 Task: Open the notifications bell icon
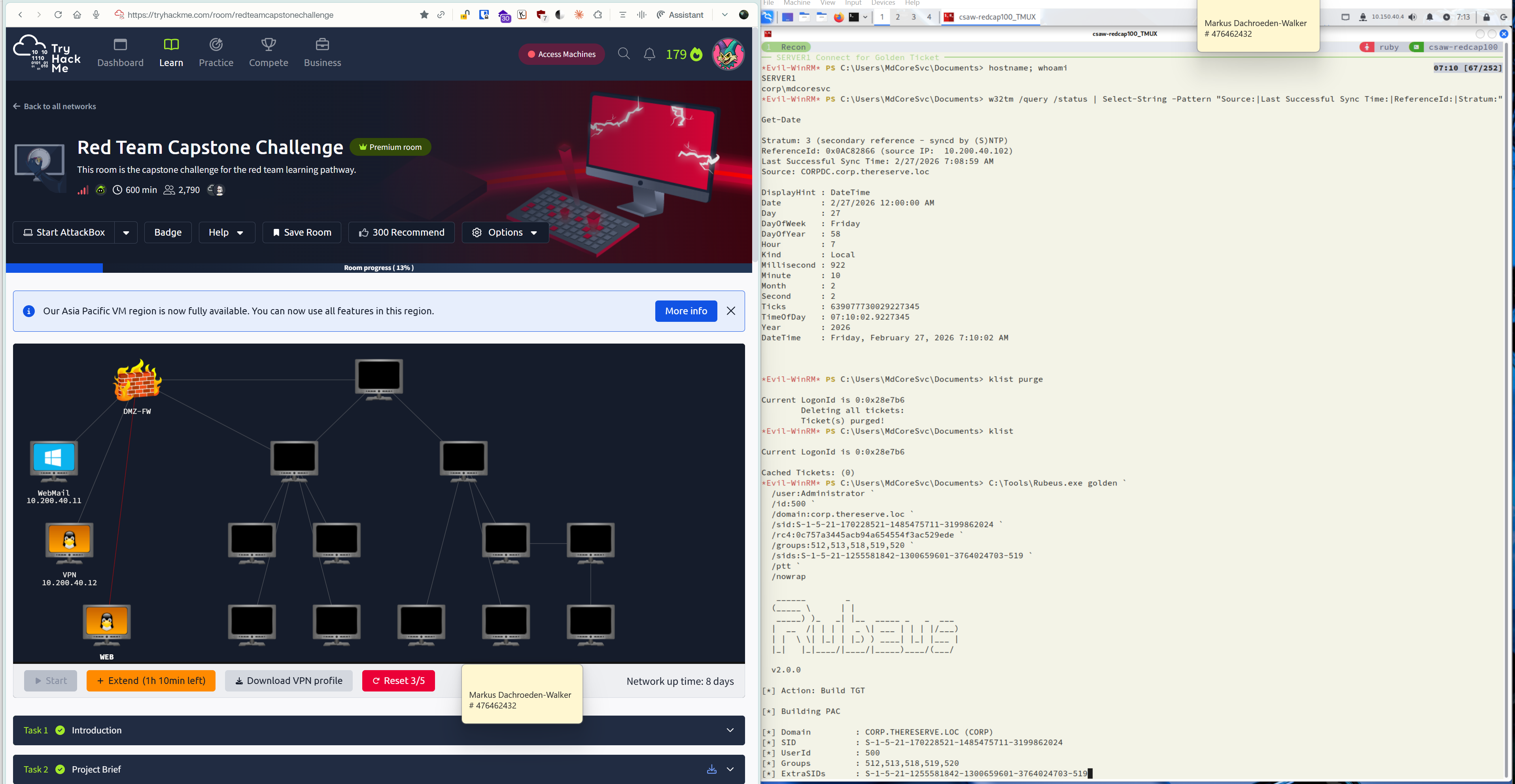coord(649,54)
